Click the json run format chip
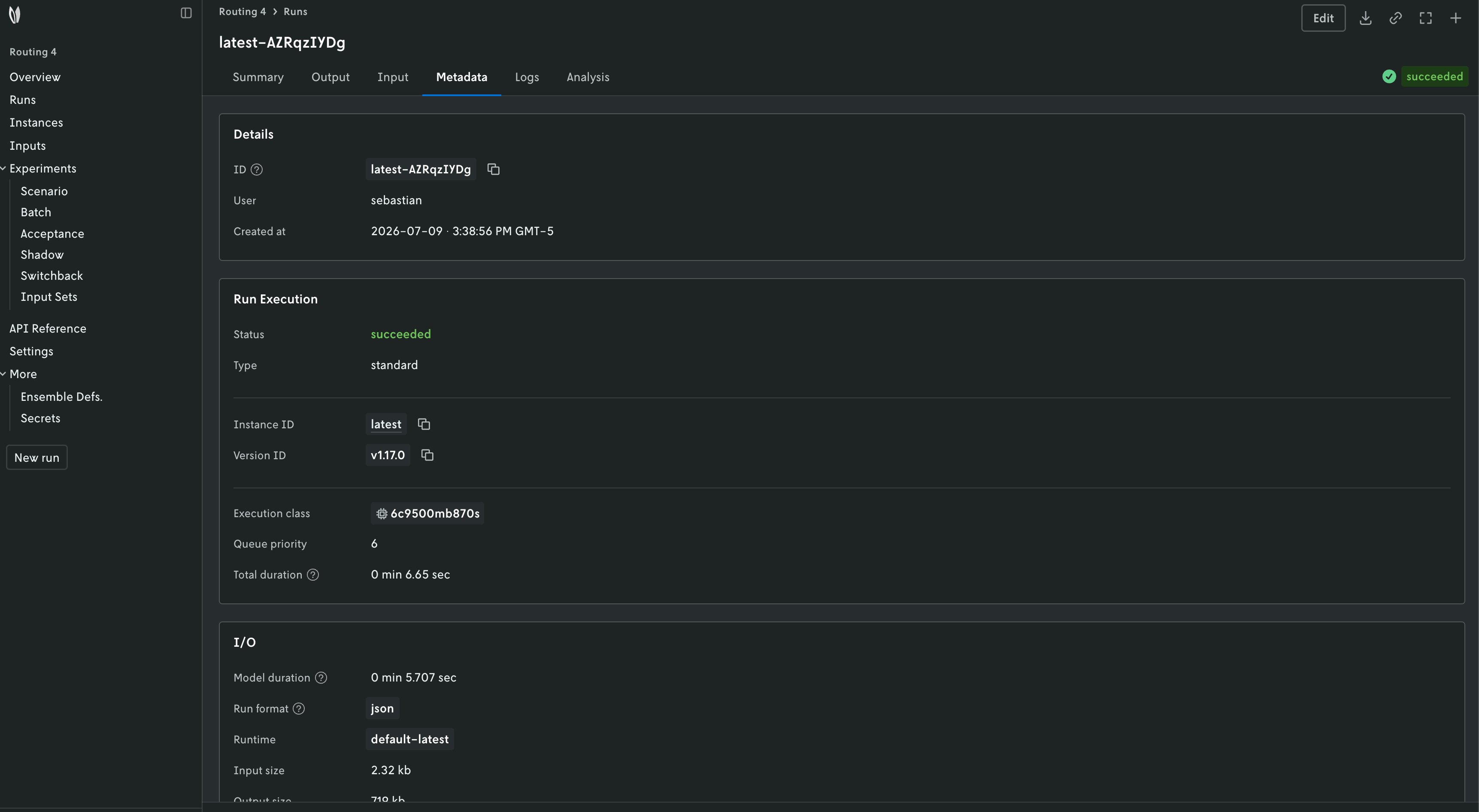This screenshot has width=1479, height=812. (382, 709)
